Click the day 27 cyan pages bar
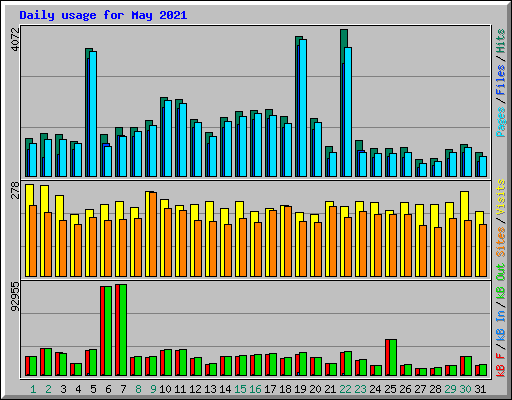512x400 pixels. pyautogui.click(x=423, y=170)
